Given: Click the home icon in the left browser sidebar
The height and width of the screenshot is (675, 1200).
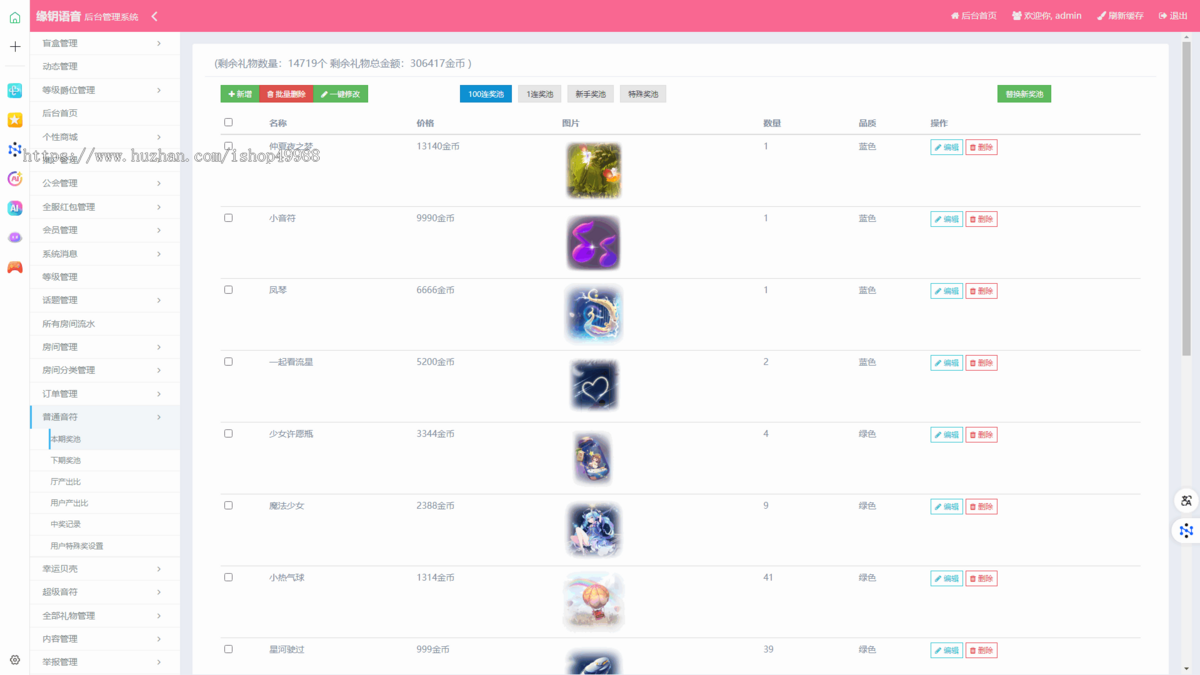Looking at the screenshot, I should pos(15,17).
